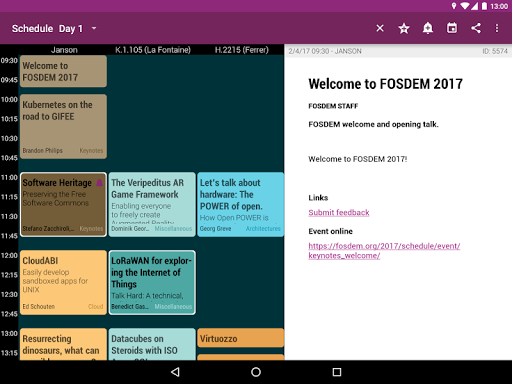This screenshot has height=384, width=512.
Task: Open the three-dot overflow menu
Action: coord(497,28)
